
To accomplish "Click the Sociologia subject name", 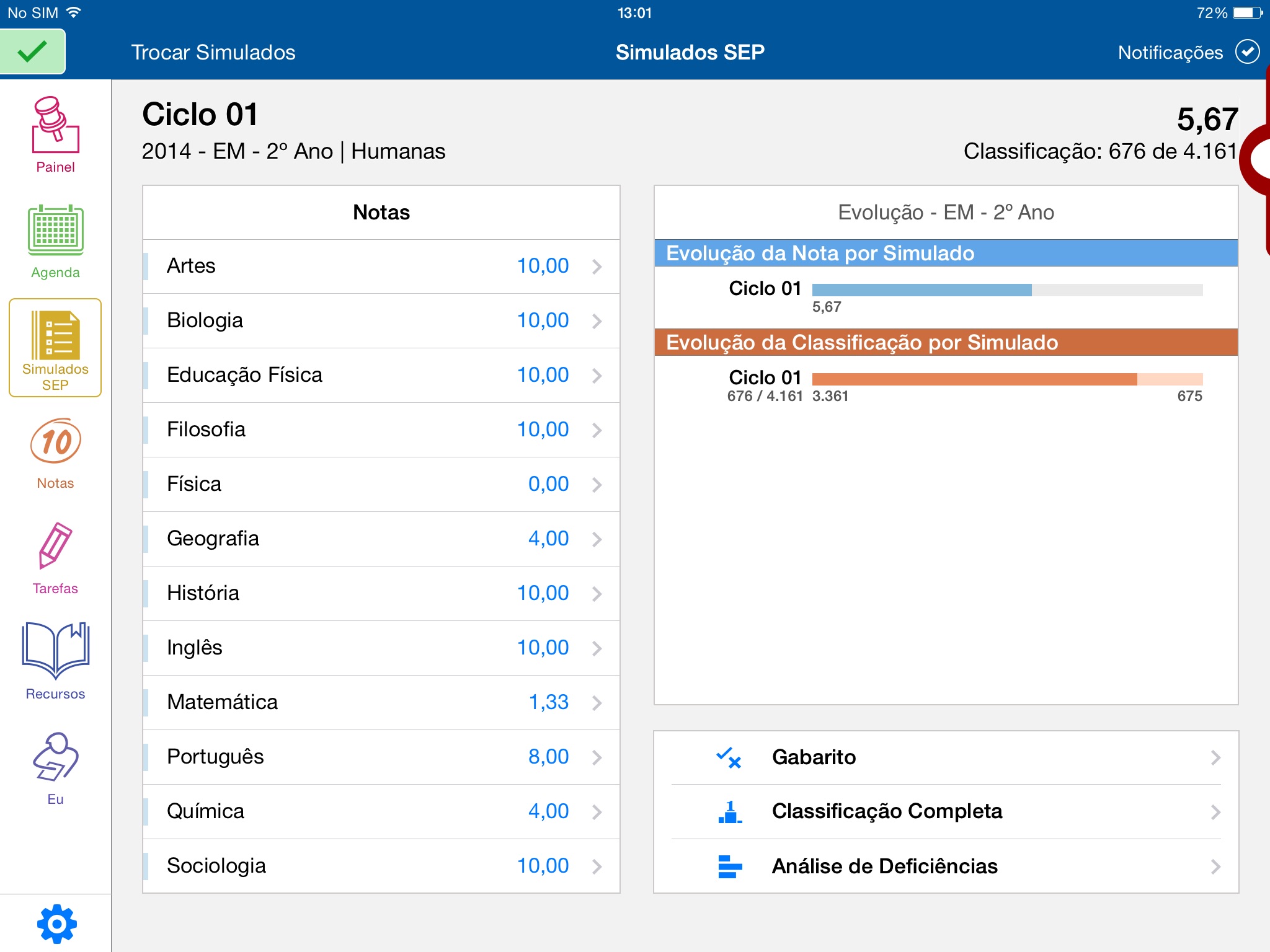I will (x=216, y=866).
